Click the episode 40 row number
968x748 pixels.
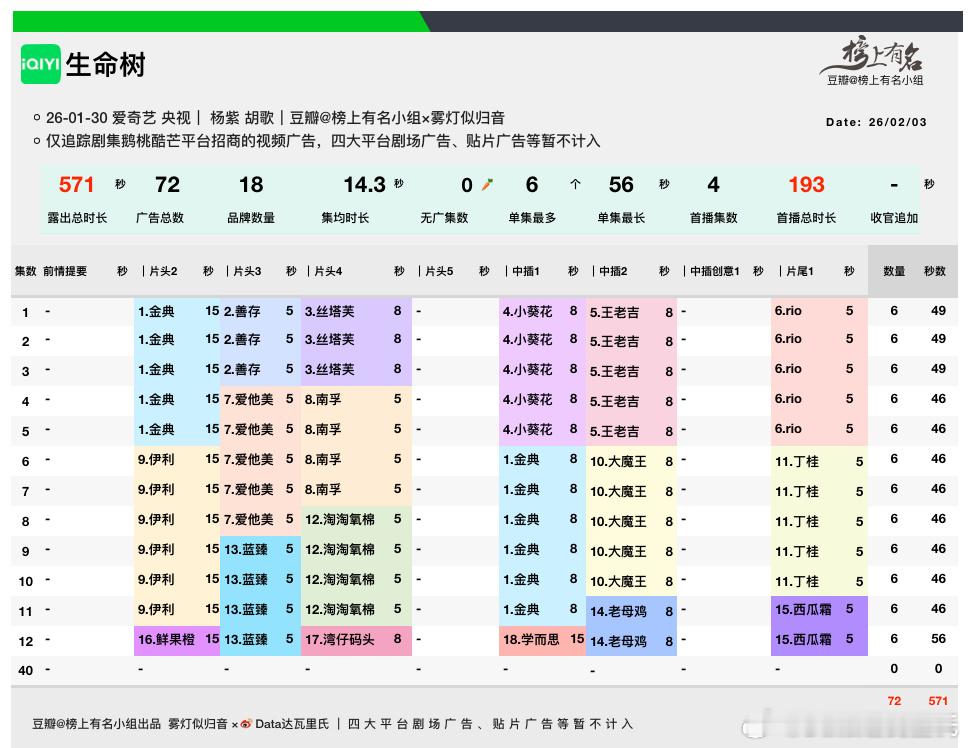point(25,669)
